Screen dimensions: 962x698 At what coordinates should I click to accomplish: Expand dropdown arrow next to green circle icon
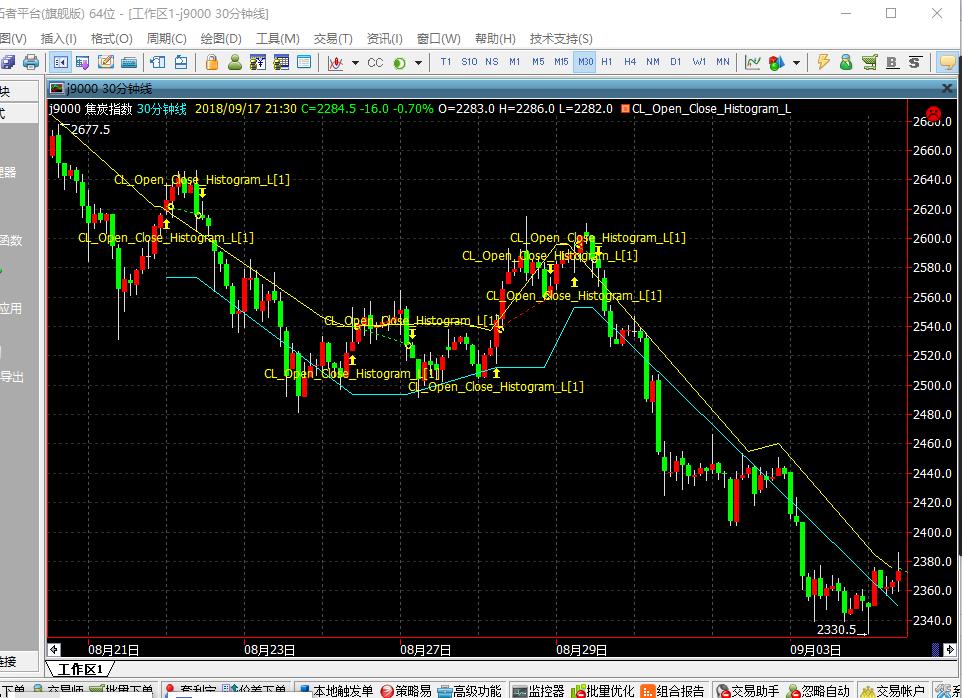418,63
